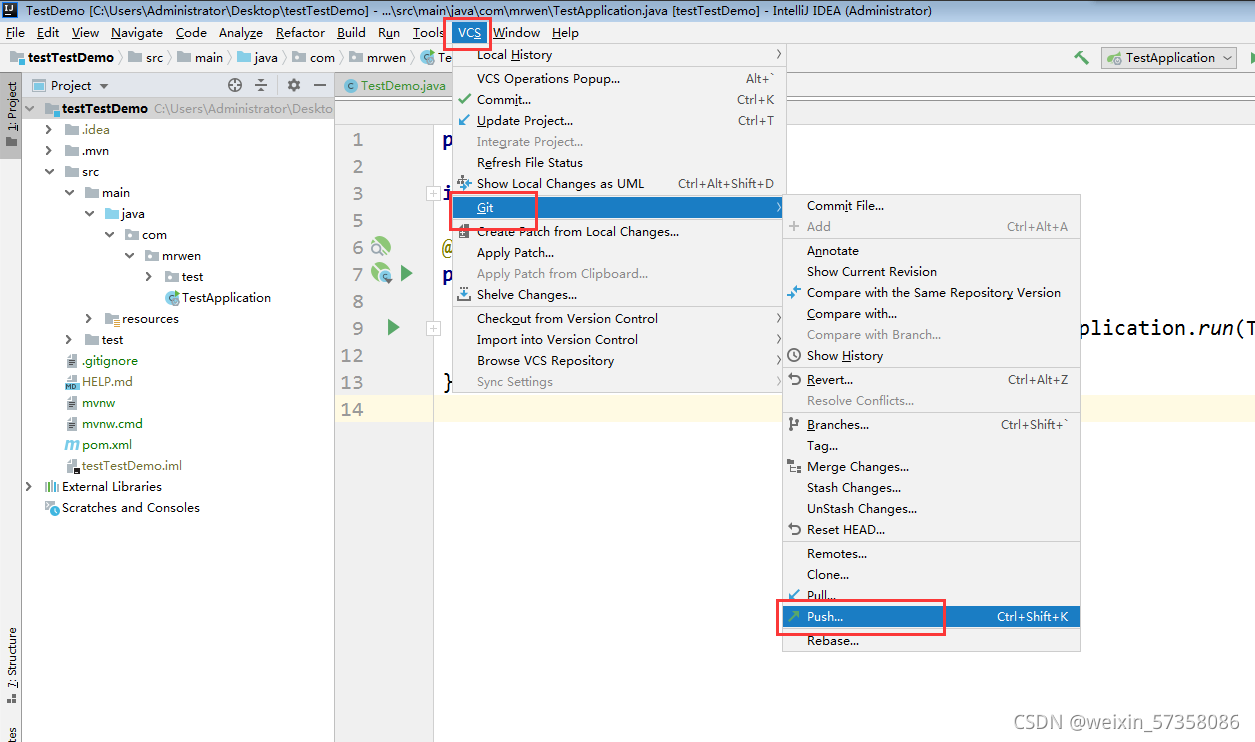This screenshot has height=742, width=1255.
Task: Choose Remotes... from Git submenu
Action: (x=930, y=554)
